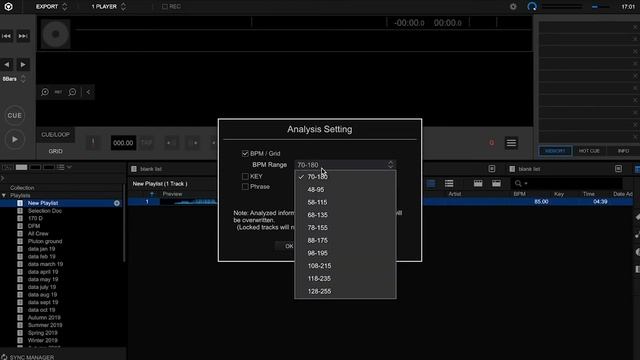The image size is (640, 360).
Task: Click the CUE button on the deck
Action: click(15, 116)
